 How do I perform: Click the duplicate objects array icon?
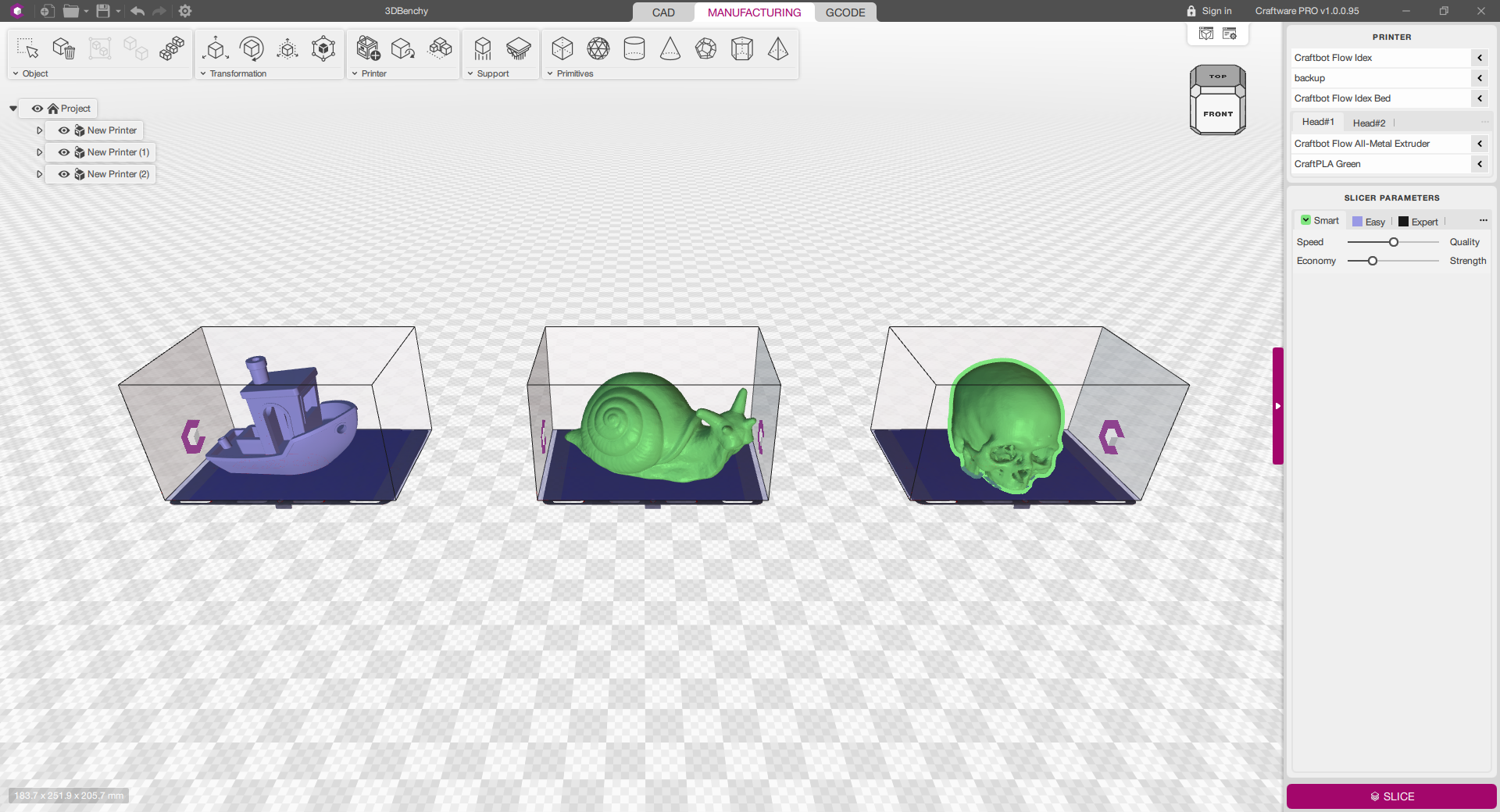[x=172, y=49]
